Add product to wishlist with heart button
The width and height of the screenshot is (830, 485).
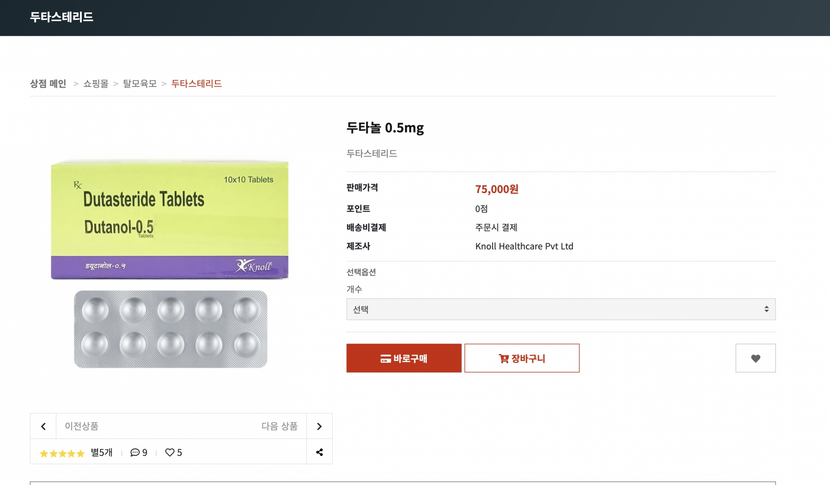click(755, 358)
